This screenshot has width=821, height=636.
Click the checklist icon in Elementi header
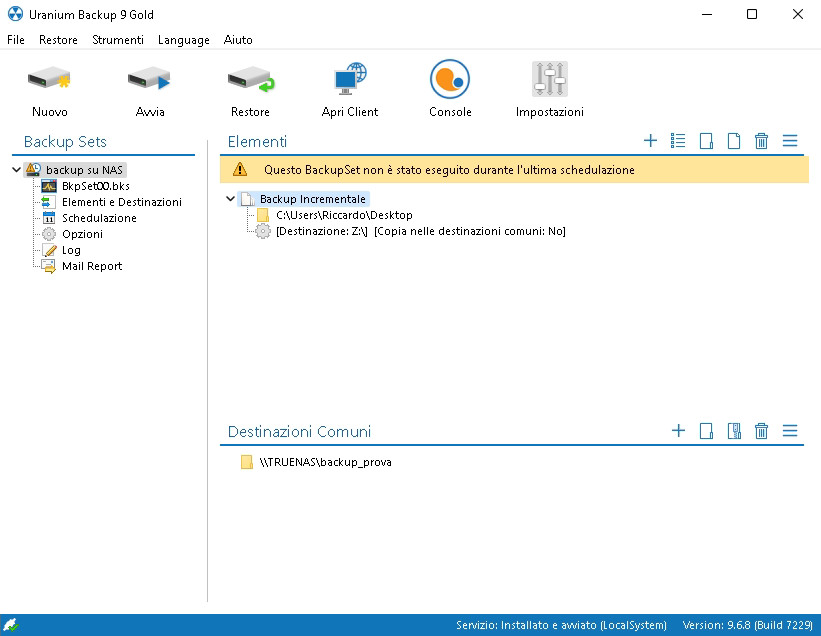click(x=678, y=140)
